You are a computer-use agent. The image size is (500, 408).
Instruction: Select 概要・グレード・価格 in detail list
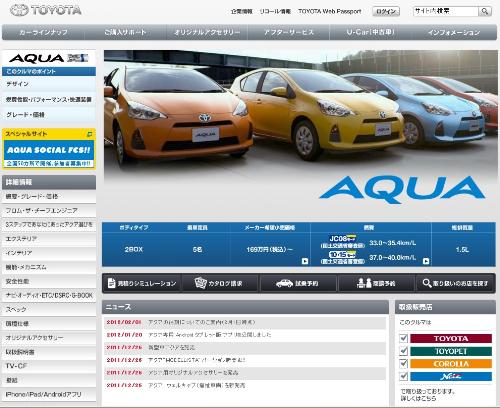click(49, 196)
